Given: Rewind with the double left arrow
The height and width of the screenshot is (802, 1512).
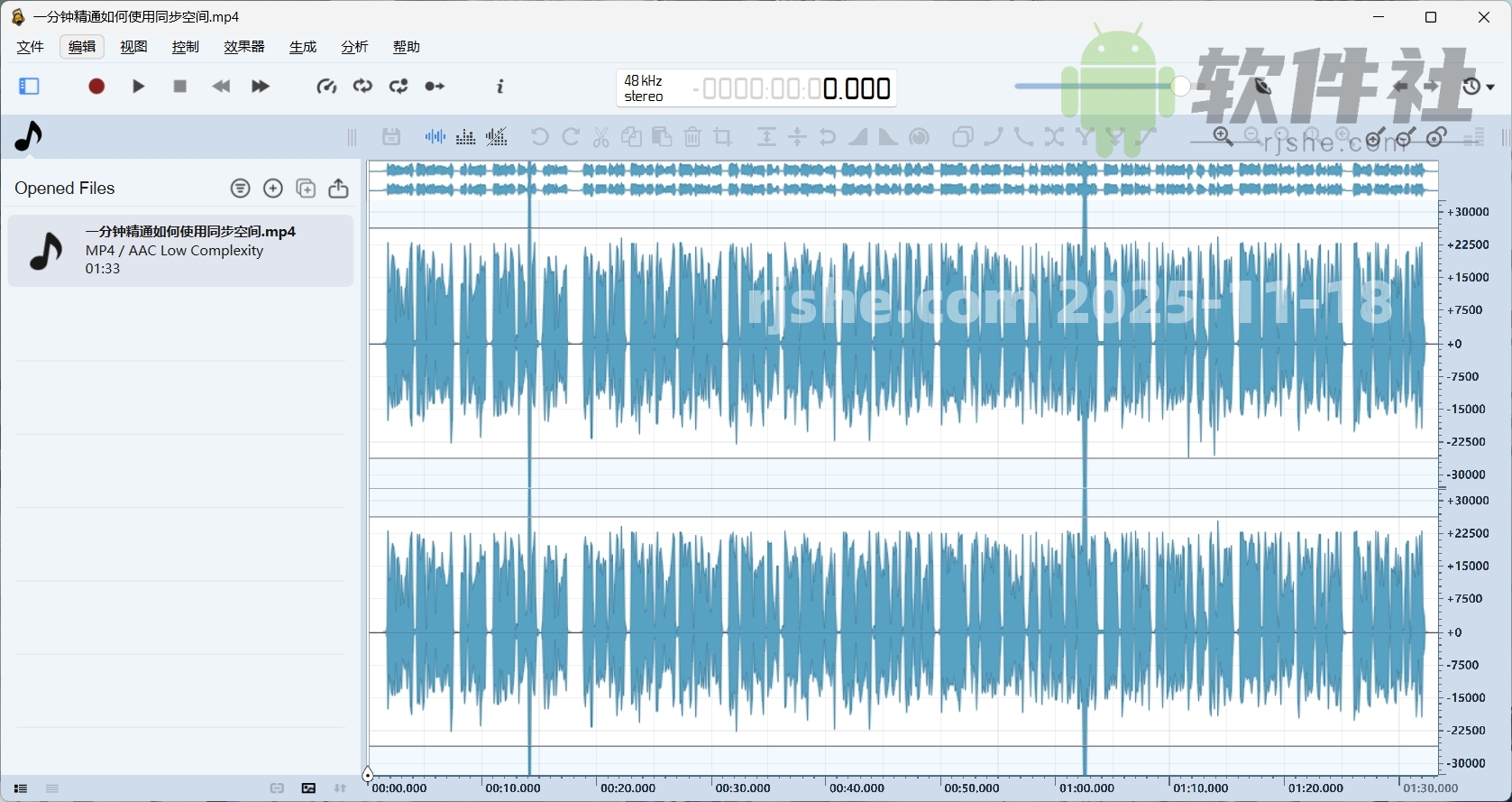Looking at the screenshot, I should click(221, 86).
